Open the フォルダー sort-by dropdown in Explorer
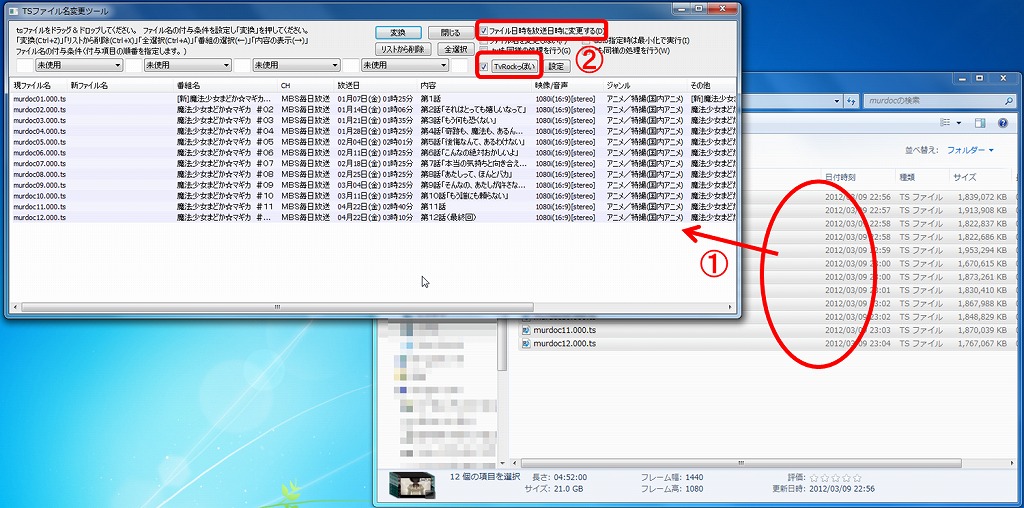1024x508 pixels. (970, 150)
